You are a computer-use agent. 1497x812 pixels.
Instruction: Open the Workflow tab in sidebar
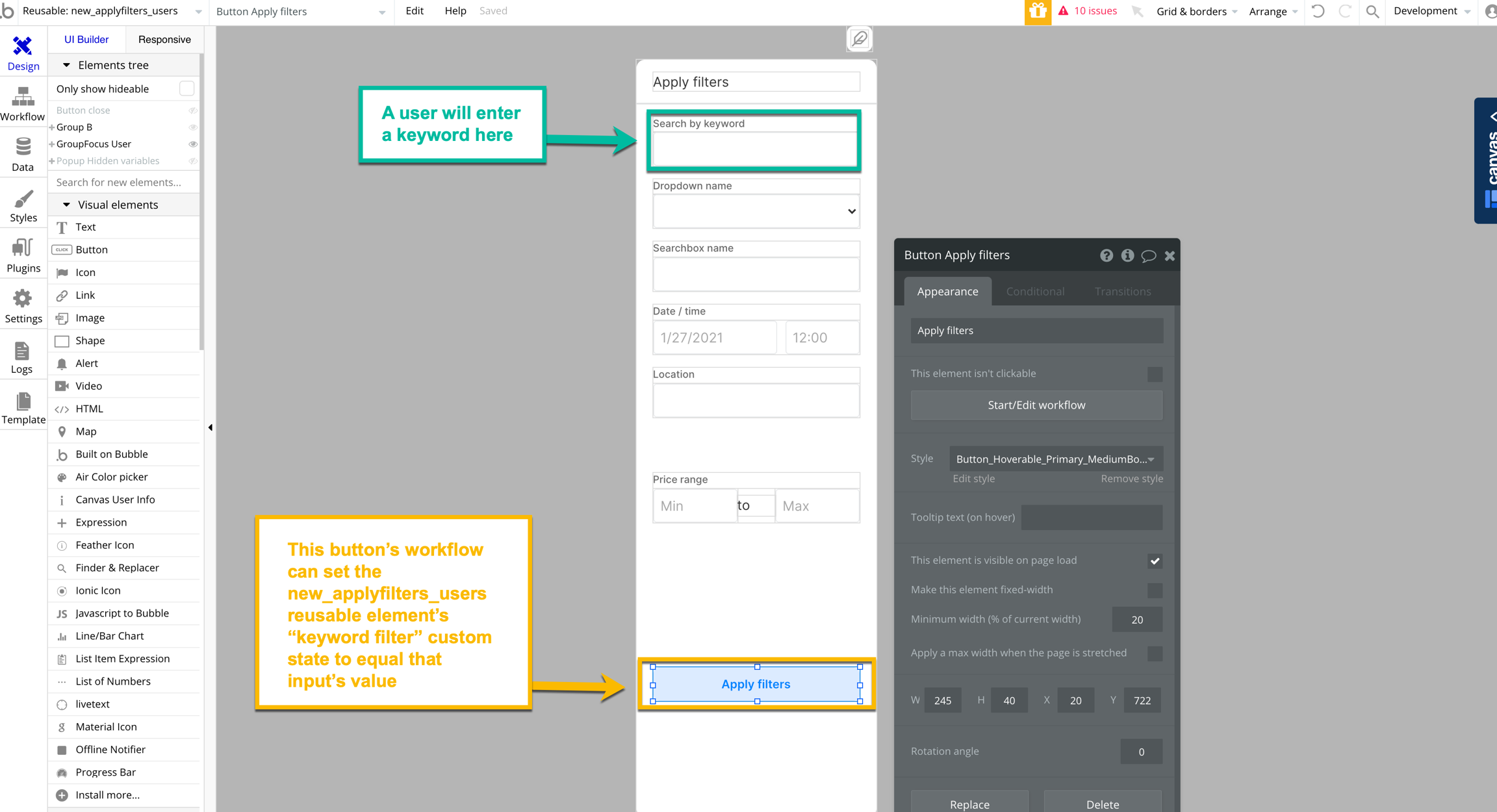(23, 104)
